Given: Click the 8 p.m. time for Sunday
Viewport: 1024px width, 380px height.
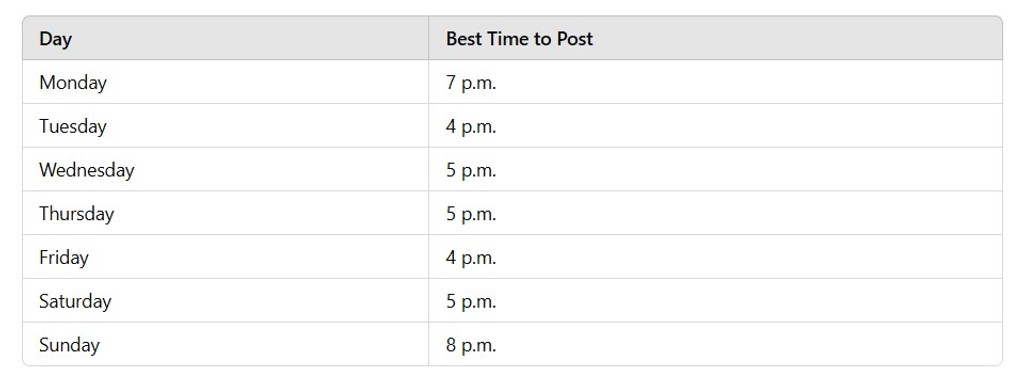Looking at the screenshot, I should (471, 345).
